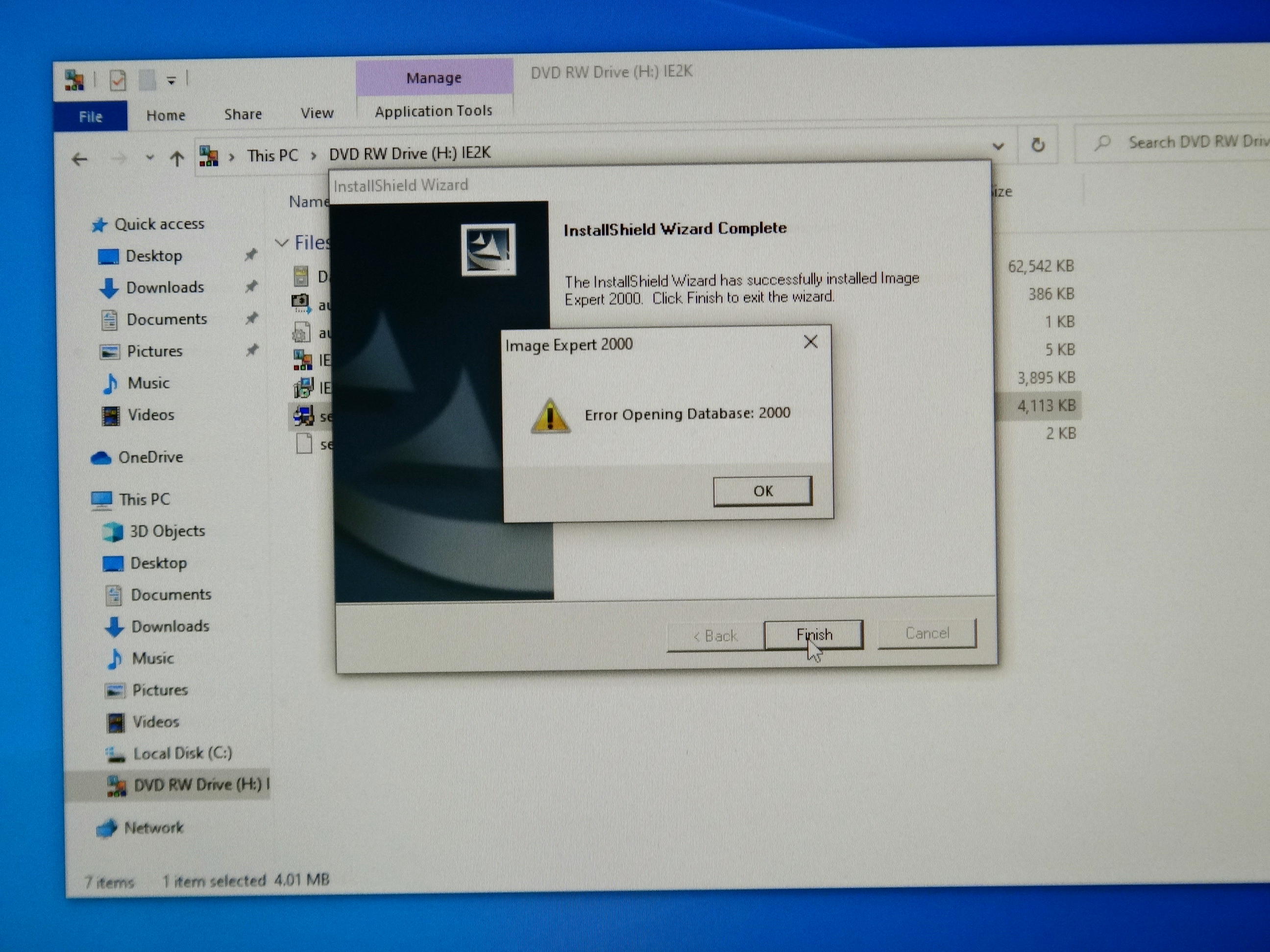This screenshot has height=952, width=1270.
Task: Click the blank document file icon
Action: point(304,444)
